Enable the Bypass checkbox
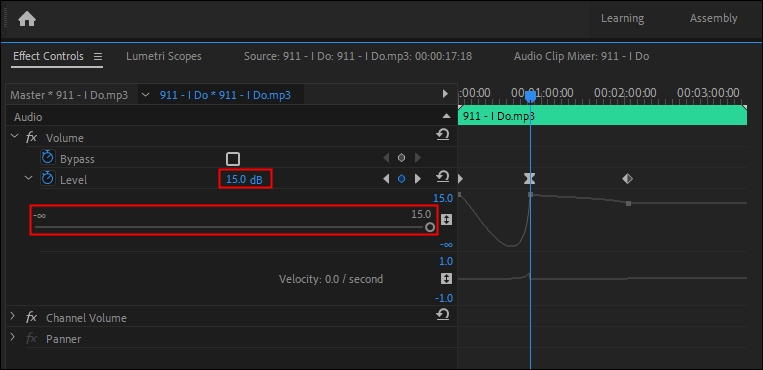Viewport: 763px width, 370px height. coord(233,159)
